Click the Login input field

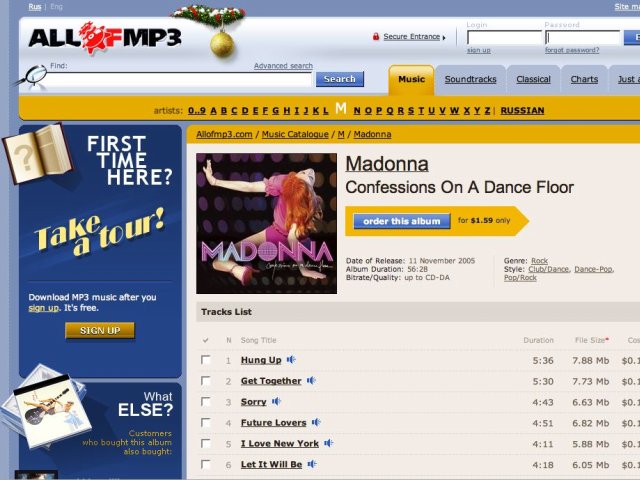504,38
